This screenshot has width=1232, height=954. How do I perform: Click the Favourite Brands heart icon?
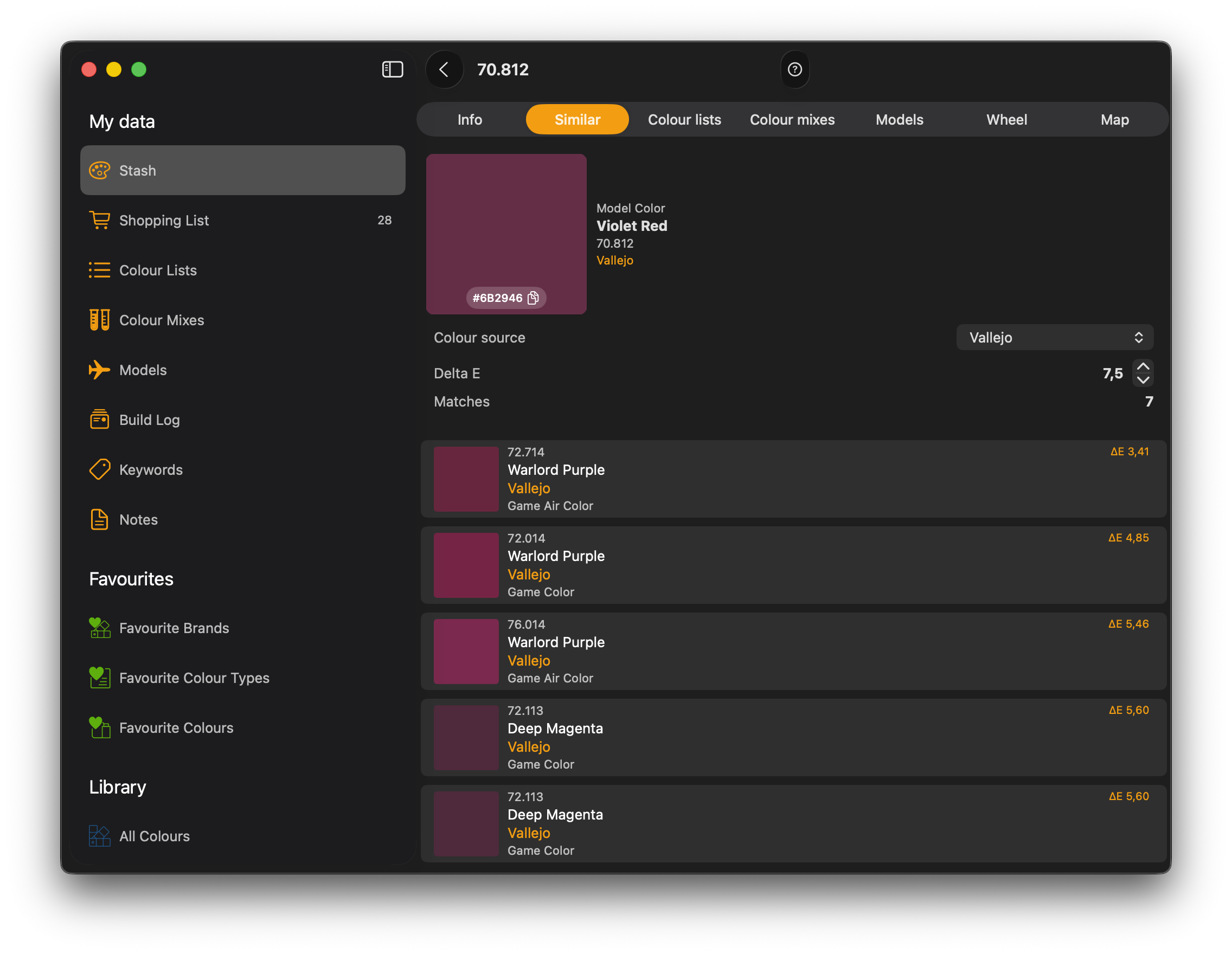[100, 628]
